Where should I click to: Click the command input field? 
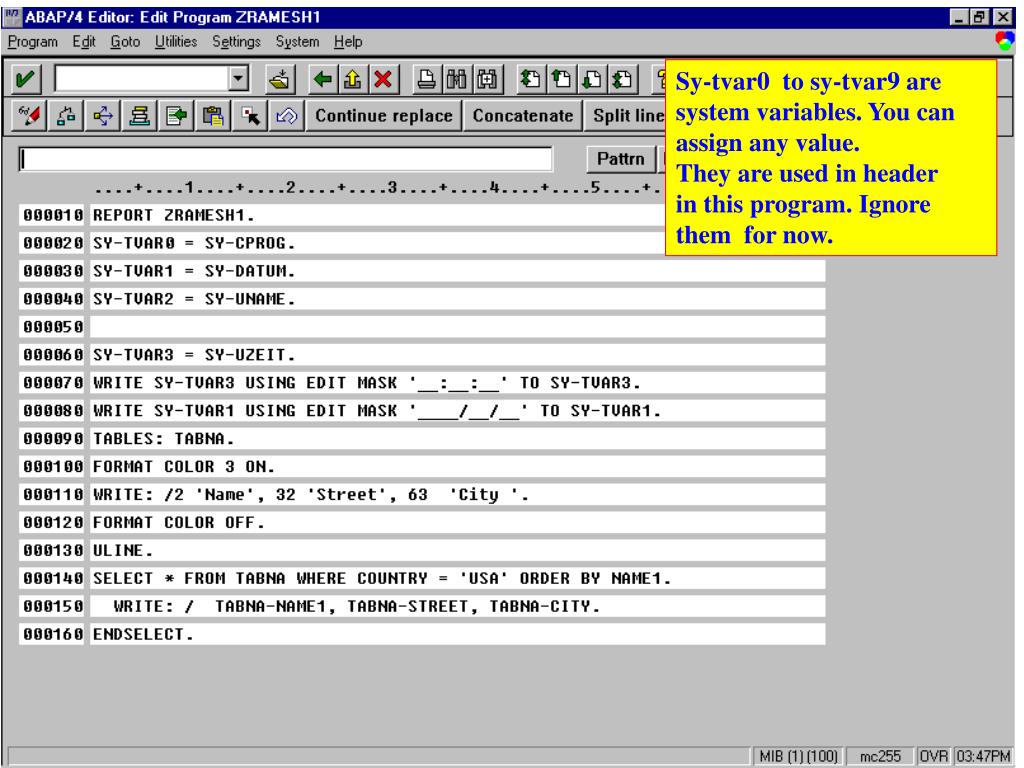[142, 79]
